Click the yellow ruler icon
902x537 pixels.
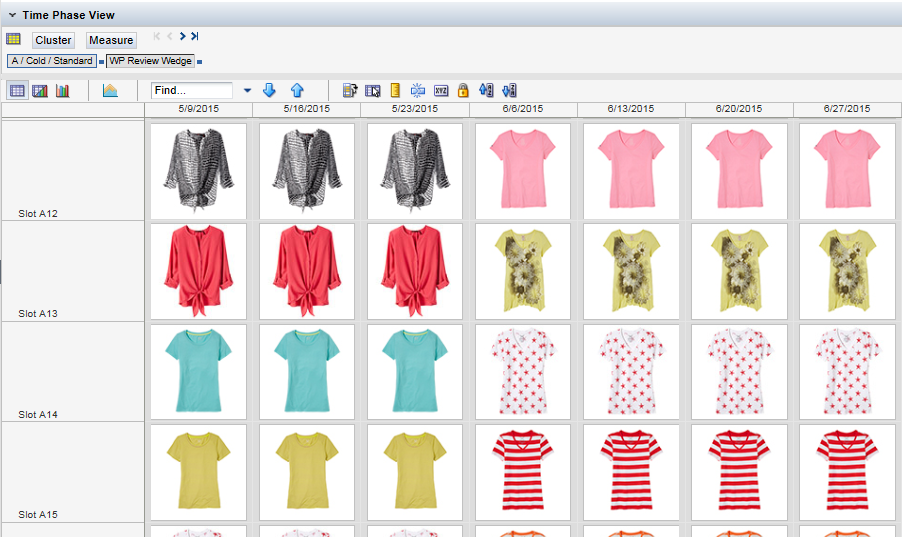(x=395, y=90)
